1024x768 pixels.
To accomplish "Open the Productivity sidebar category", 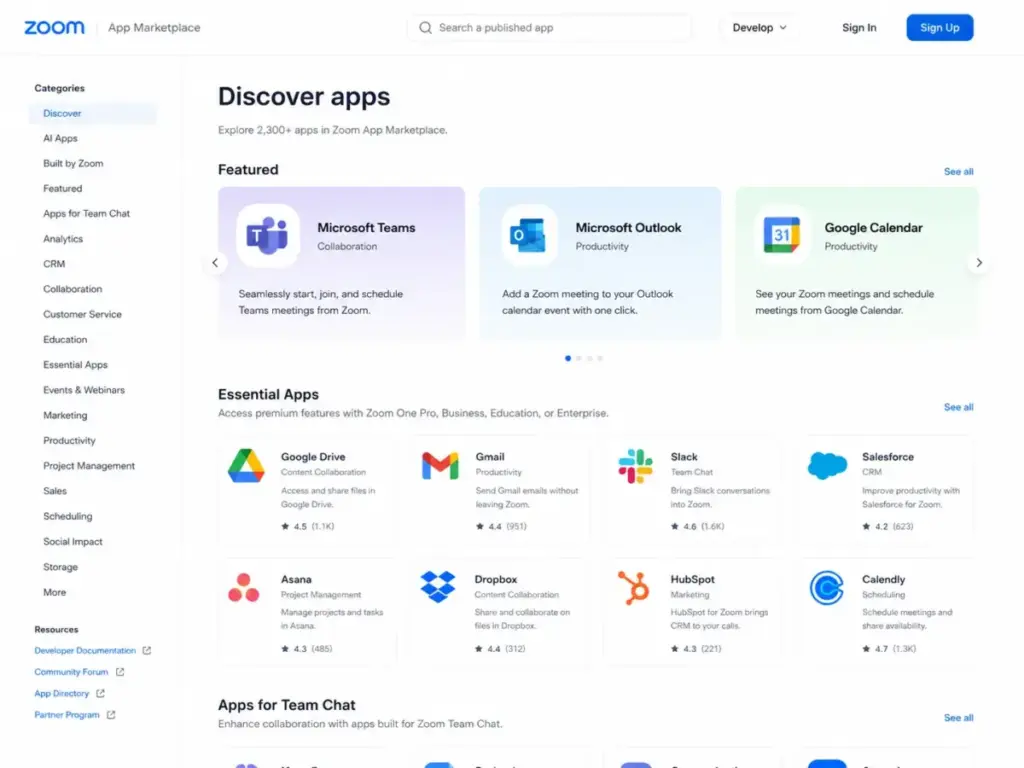I will [69, 441].
